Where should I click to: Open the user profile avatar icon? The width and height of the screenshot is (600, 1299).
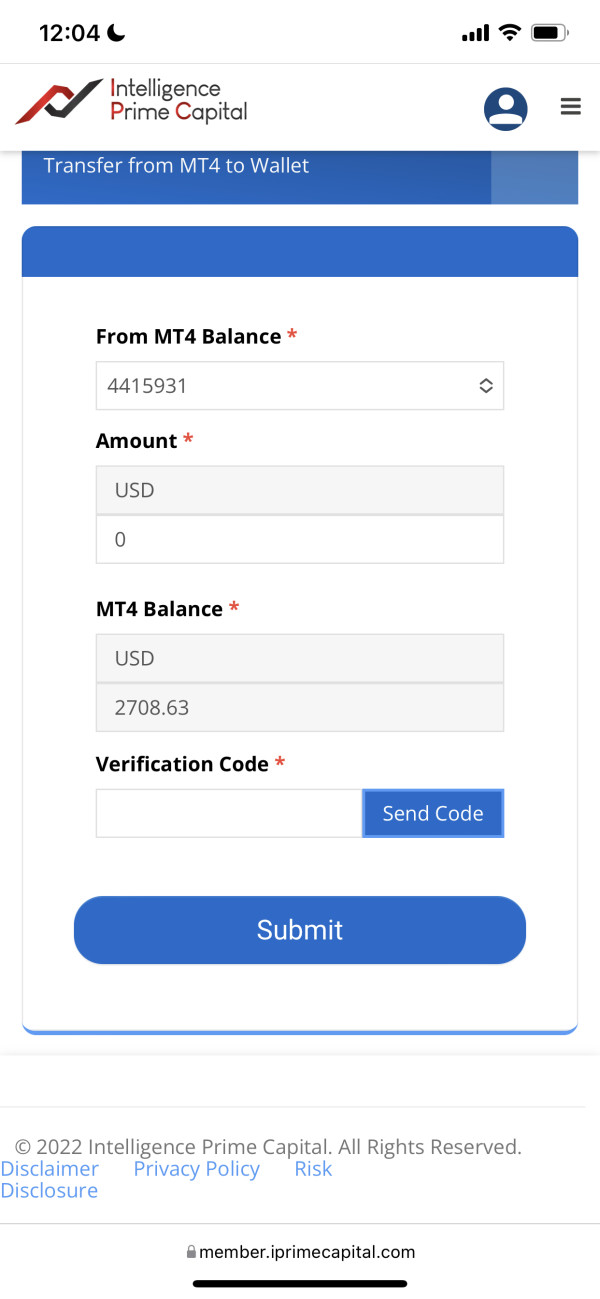(x=506, y=108)
